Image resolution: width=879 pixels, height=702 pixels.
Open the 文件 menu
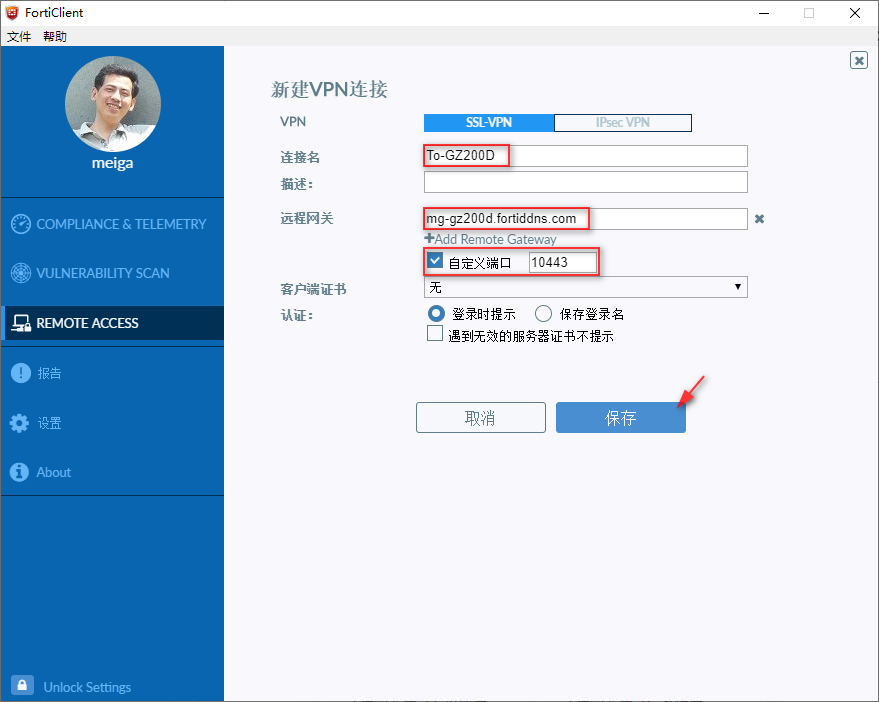(19, 36)
